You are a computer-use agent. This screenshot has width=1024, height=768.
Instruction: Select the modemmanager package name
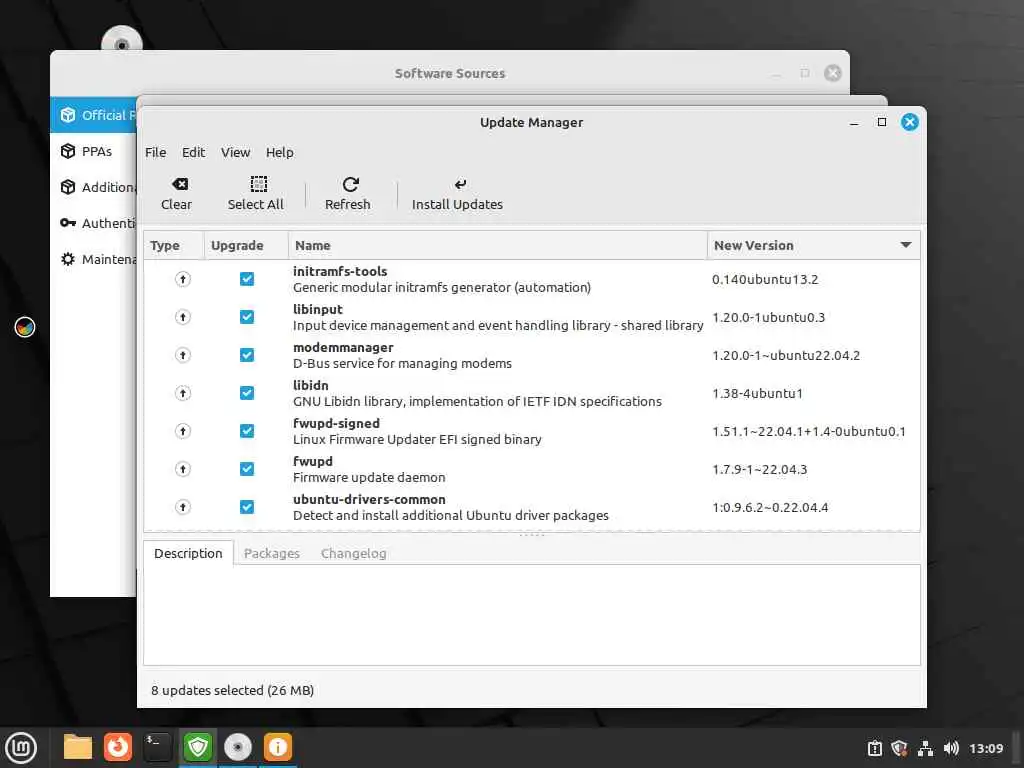(343, 347)
